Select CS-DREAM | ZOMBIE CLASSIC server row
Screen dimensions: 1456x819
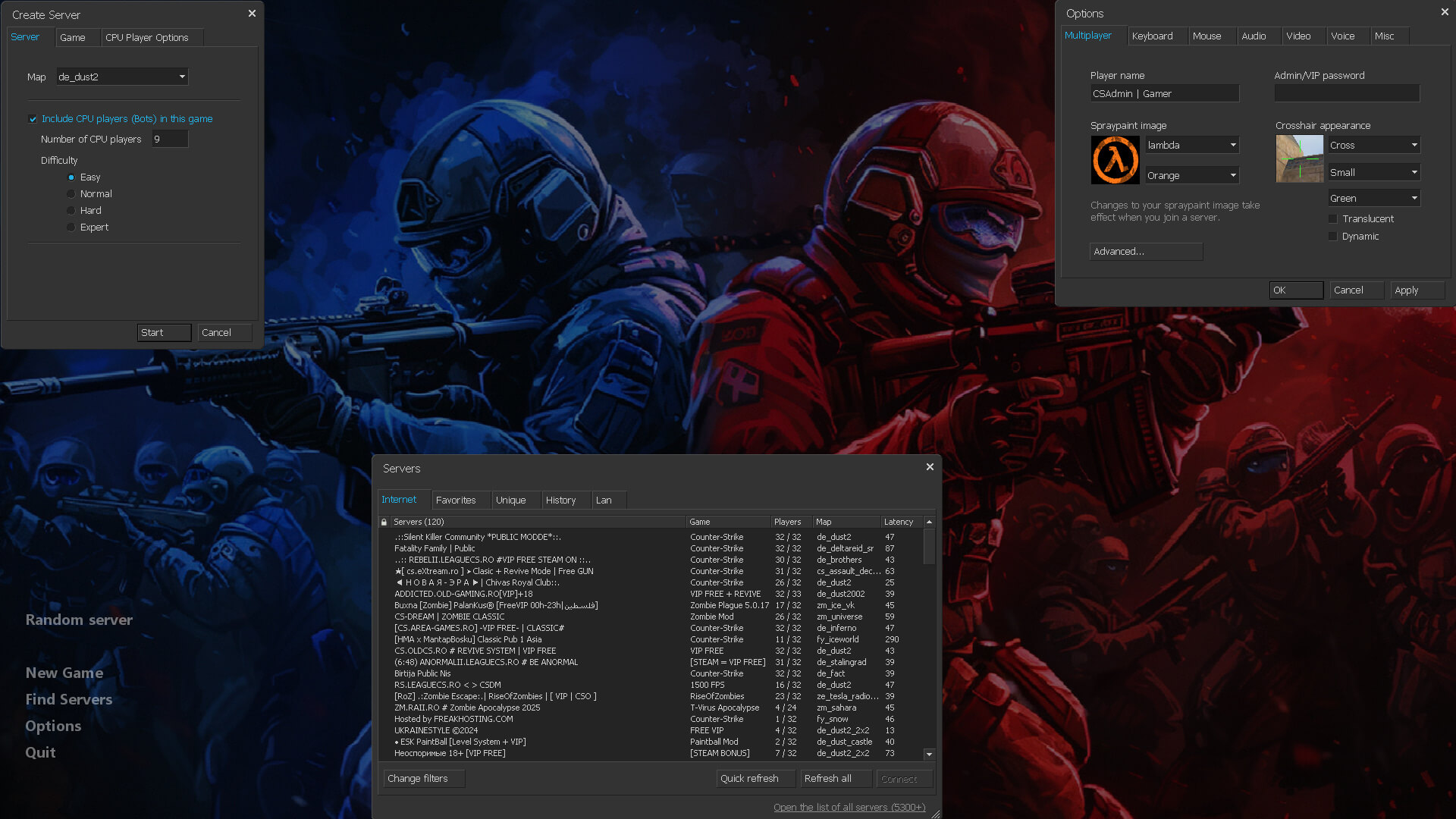point(651,617)
